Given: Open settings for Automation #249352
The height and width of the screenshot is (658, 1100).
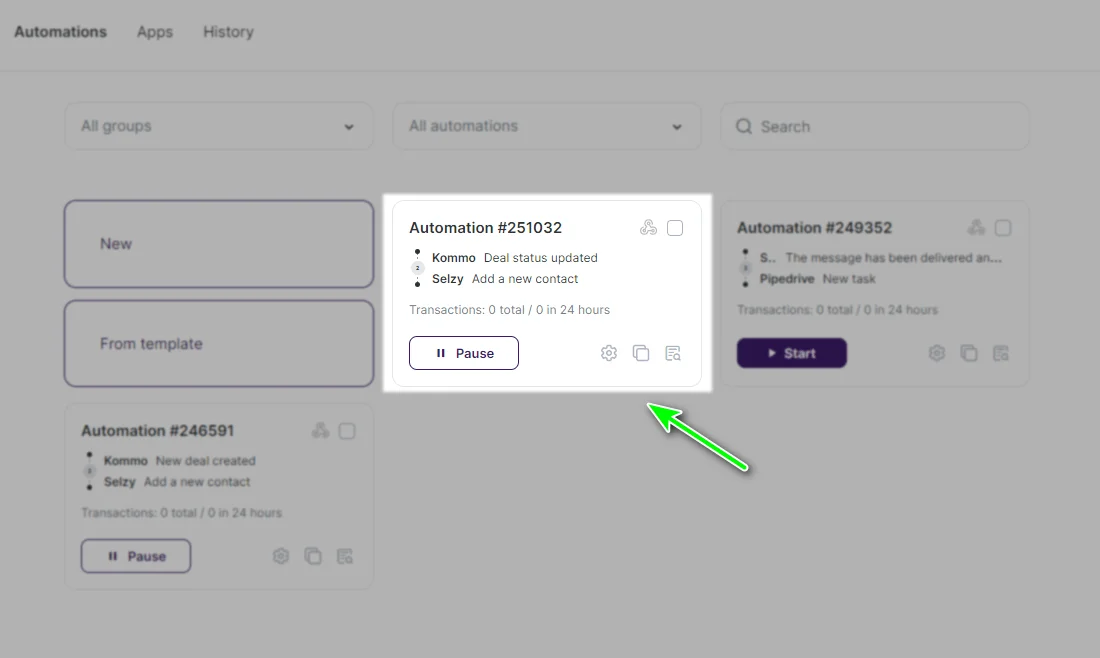Looking at the screenshot, I should [937, 353].
